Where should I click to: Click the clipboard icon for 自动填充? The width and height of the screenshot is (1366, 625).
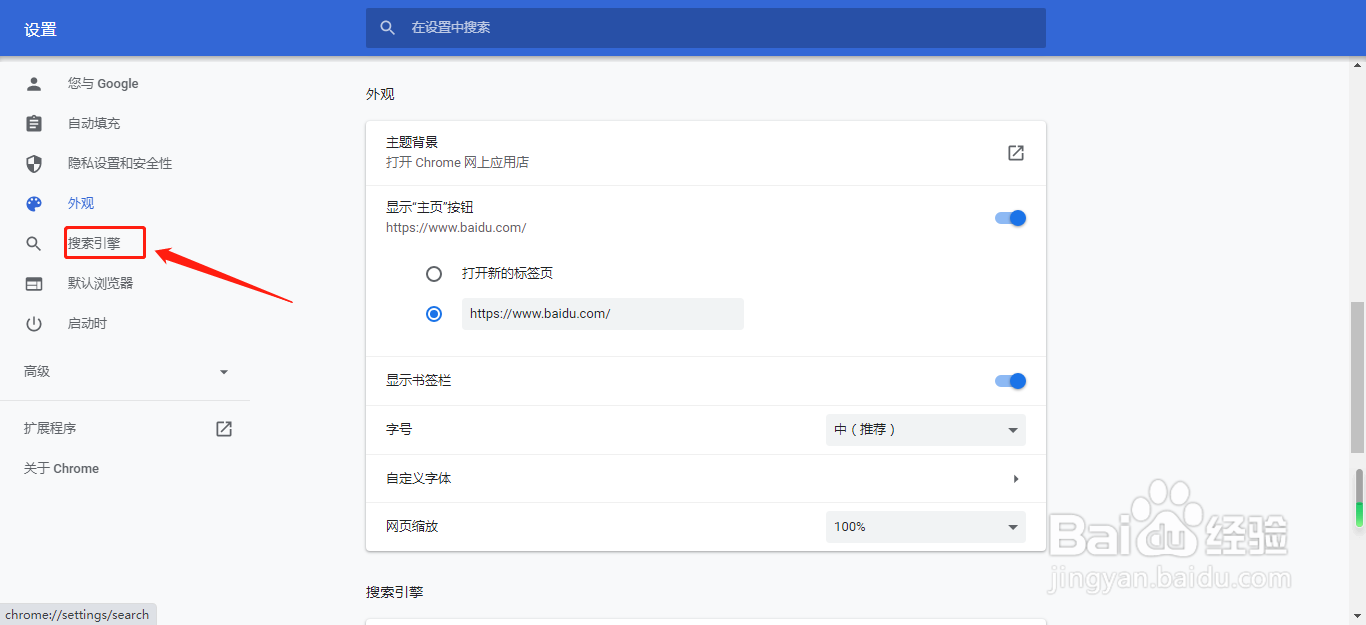point(34,124)
